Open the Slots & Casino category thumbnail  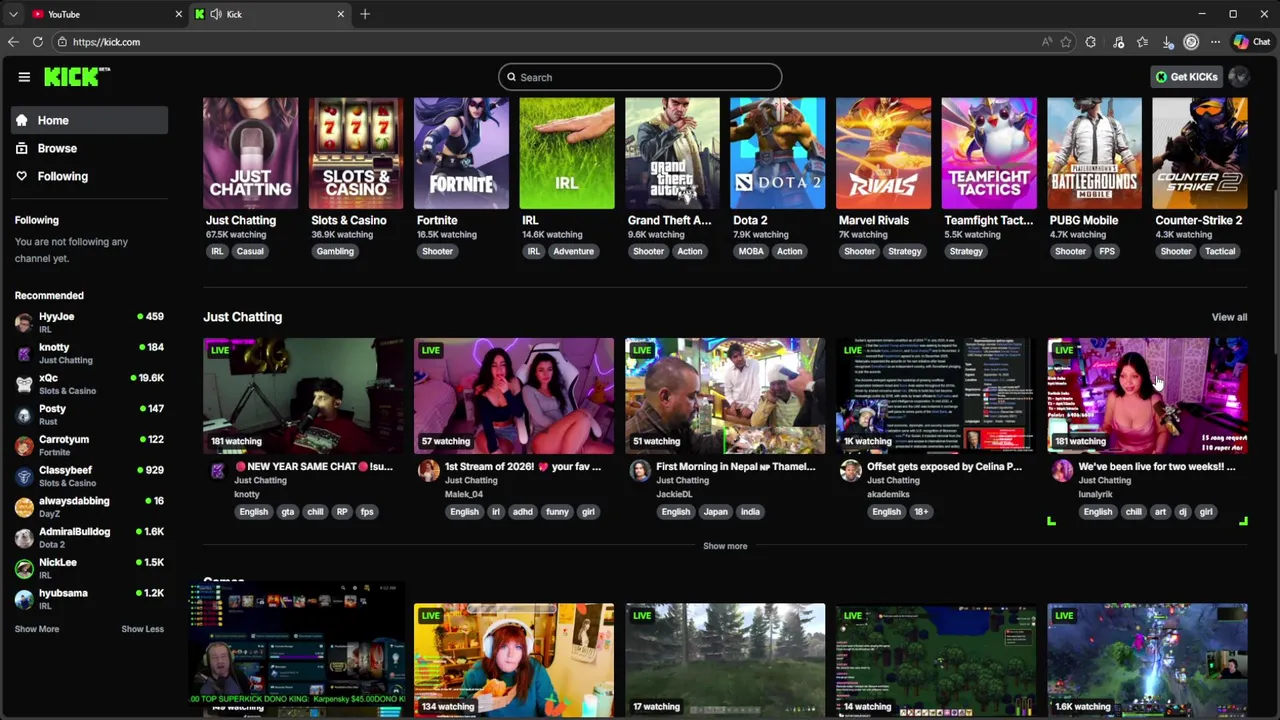click(x=356, y=153)
